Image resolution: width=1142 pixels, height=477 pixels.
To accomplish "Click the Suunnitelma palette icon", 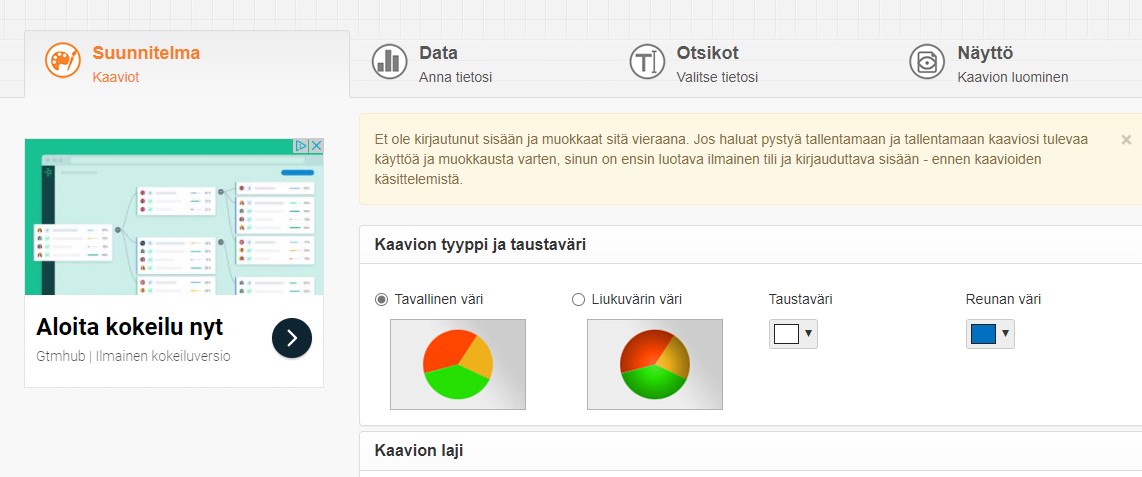I will (x=63, y=60).
